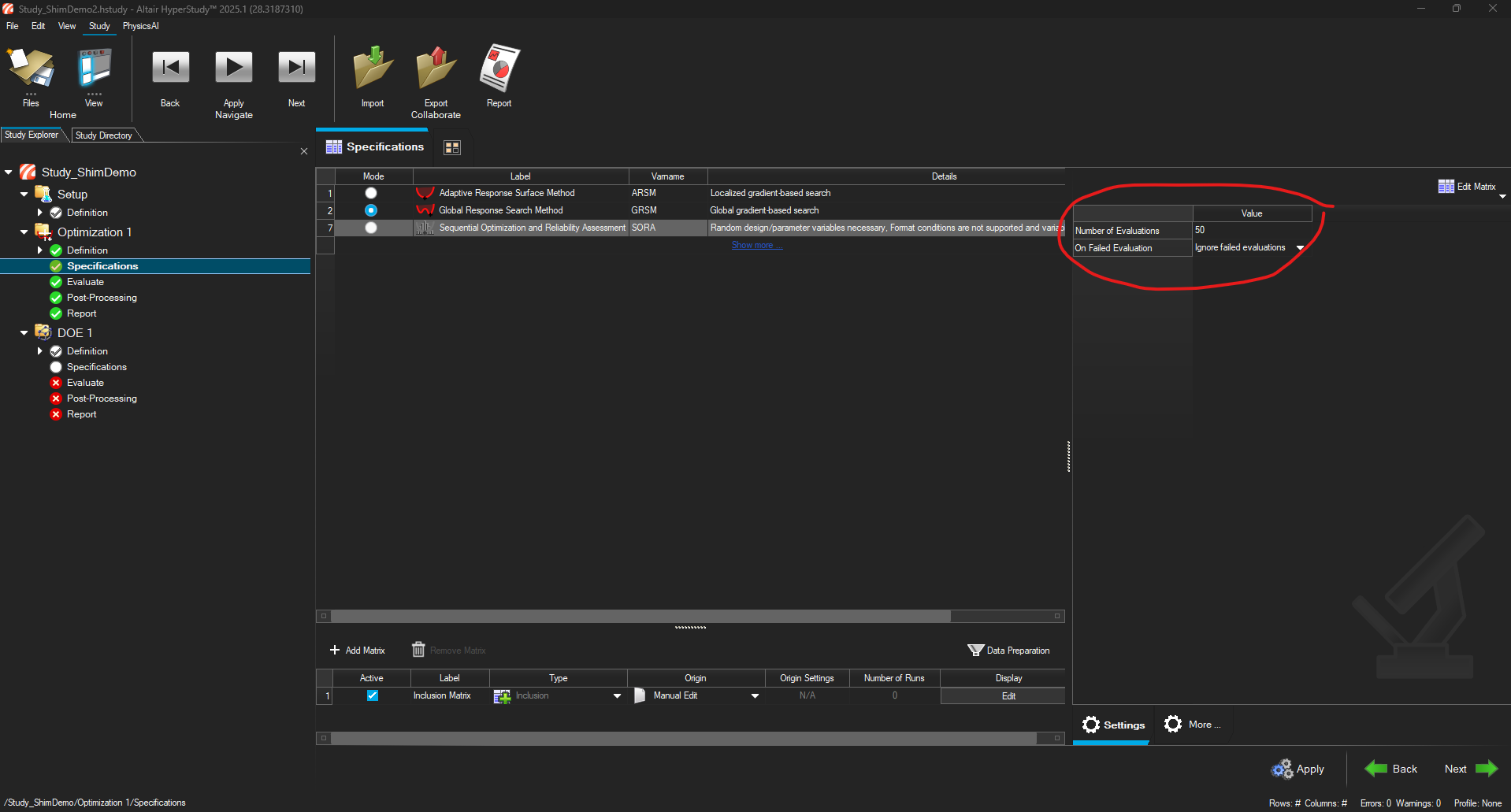This screenshot has width=1511, height=812.
Task: Click the Apply gears button at bottom
Action: (1298, 769)
